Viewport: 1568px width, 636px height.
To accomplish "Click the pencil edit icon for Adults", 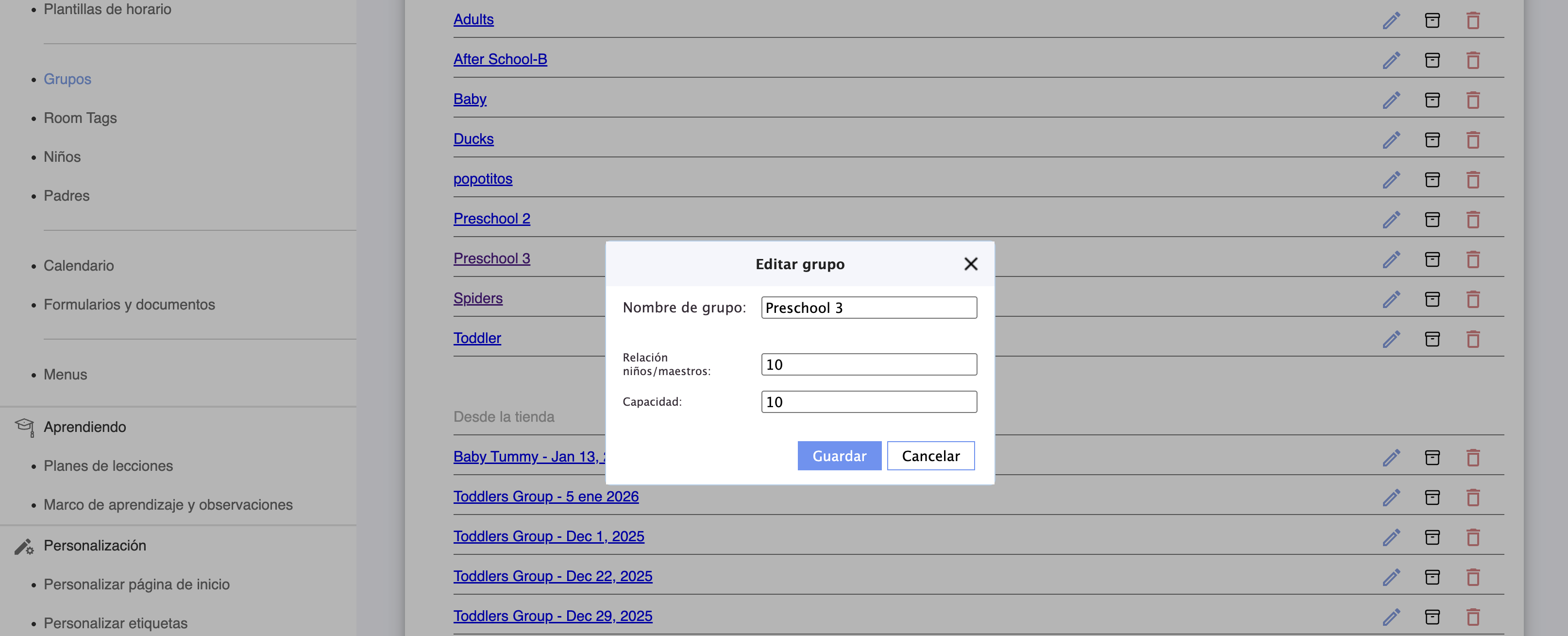I will pos(1391,20).
